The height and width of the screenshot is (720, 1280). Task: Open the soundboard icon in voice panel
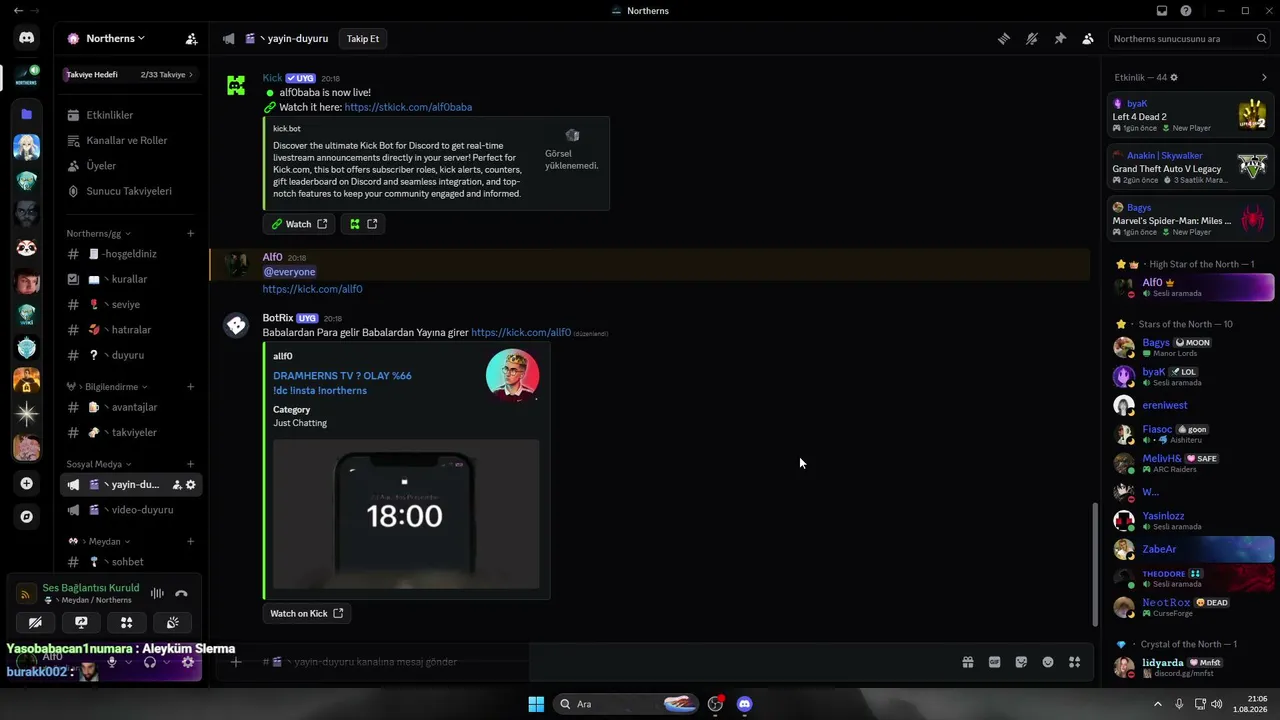coord(172,622)
